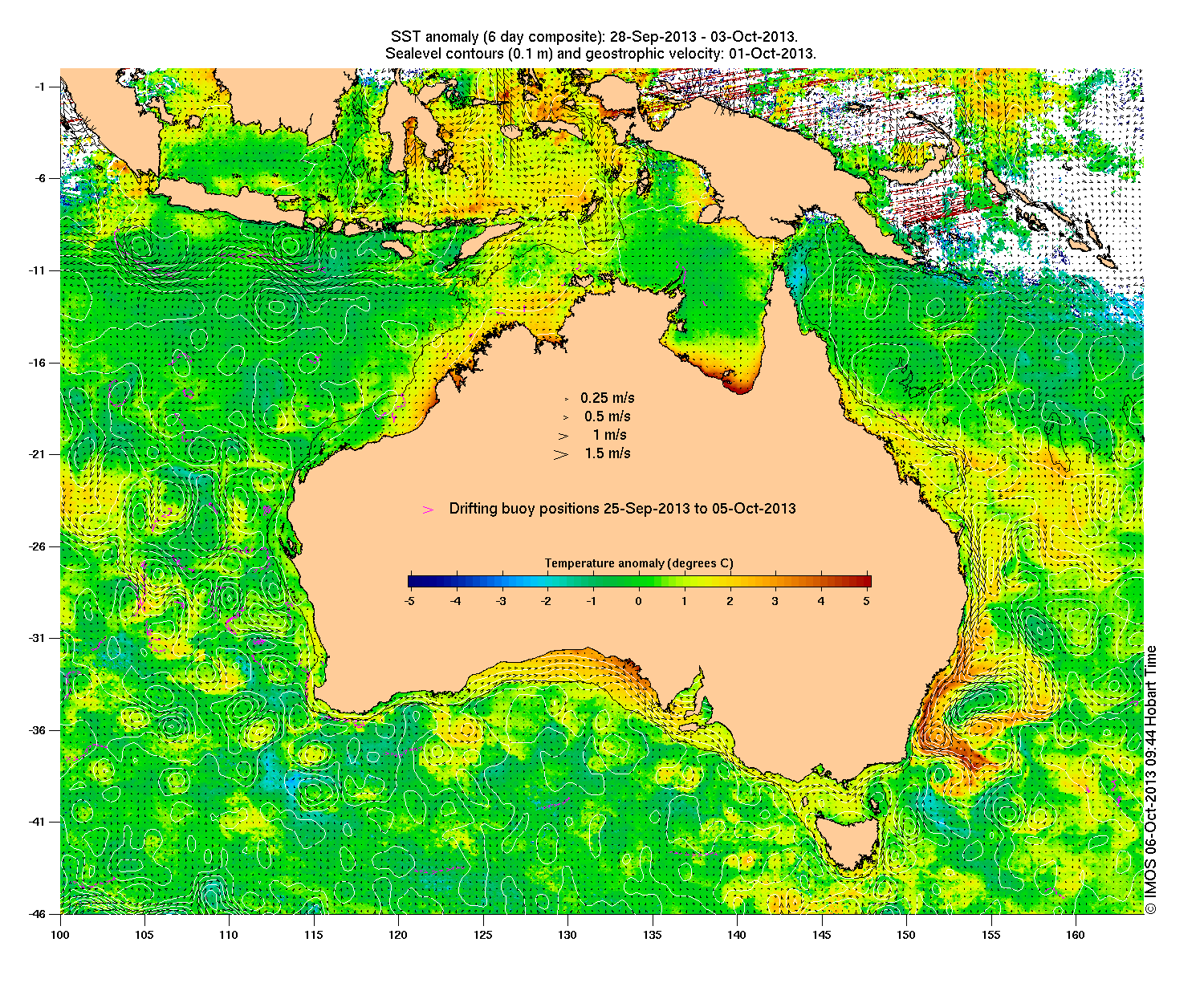Viewport: 1204px width, 983px height.
Task: Click longitude axis label 140
Action: pos(737,935)
